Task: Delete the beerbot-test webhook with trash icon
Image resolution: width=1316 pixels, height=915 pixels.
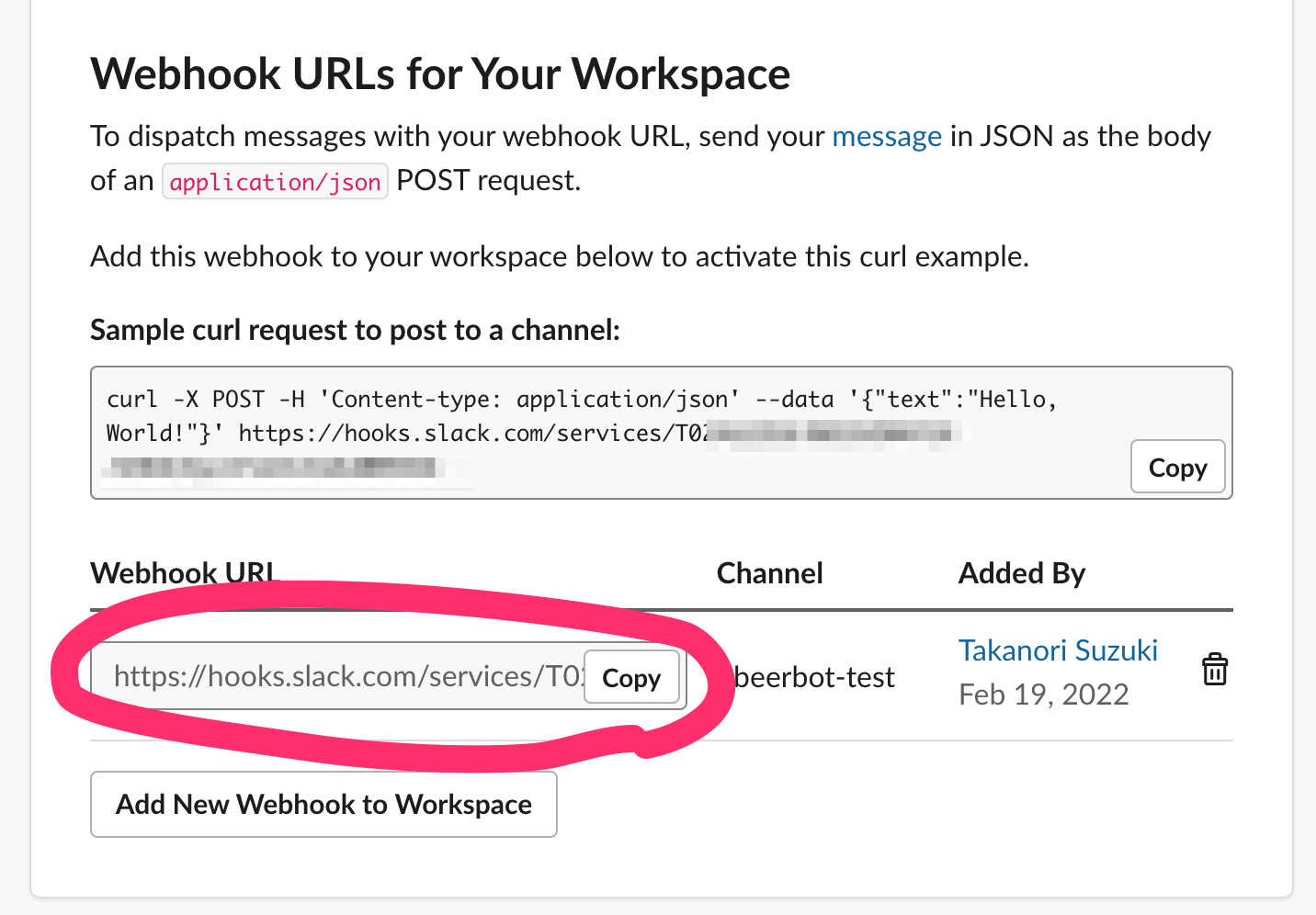Action: point(1214,670)
